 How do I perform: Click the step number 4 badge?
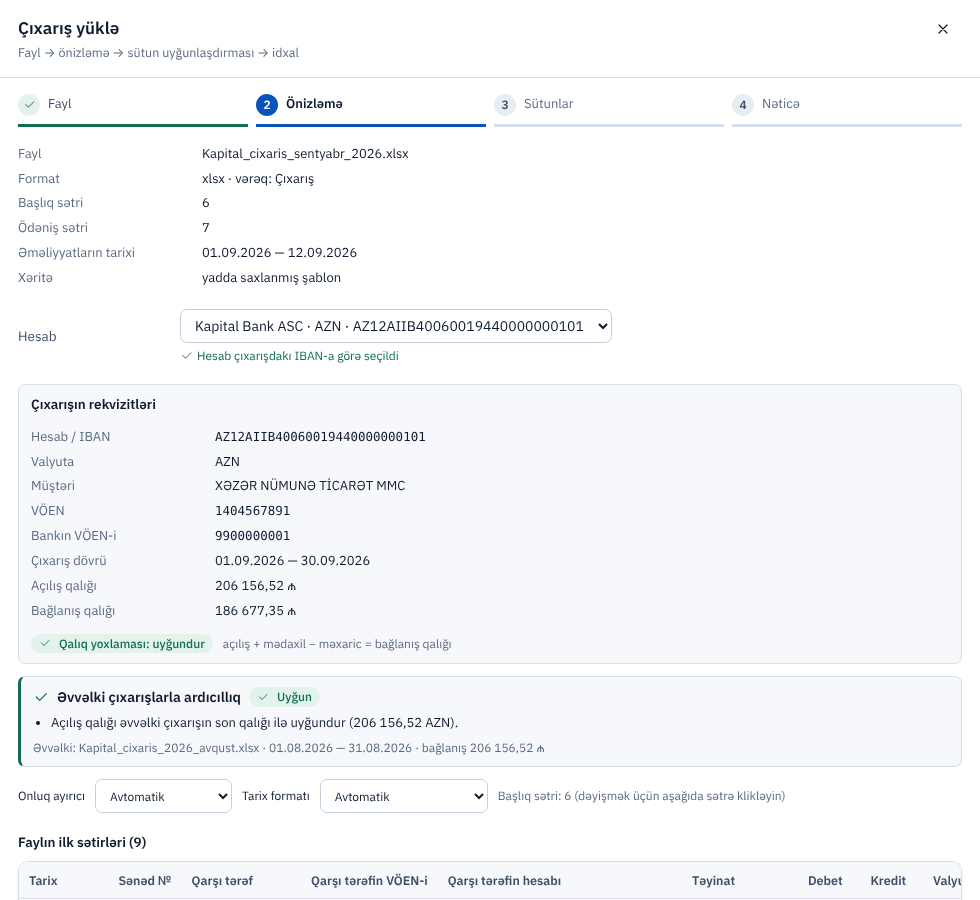[x=742, y=104]
